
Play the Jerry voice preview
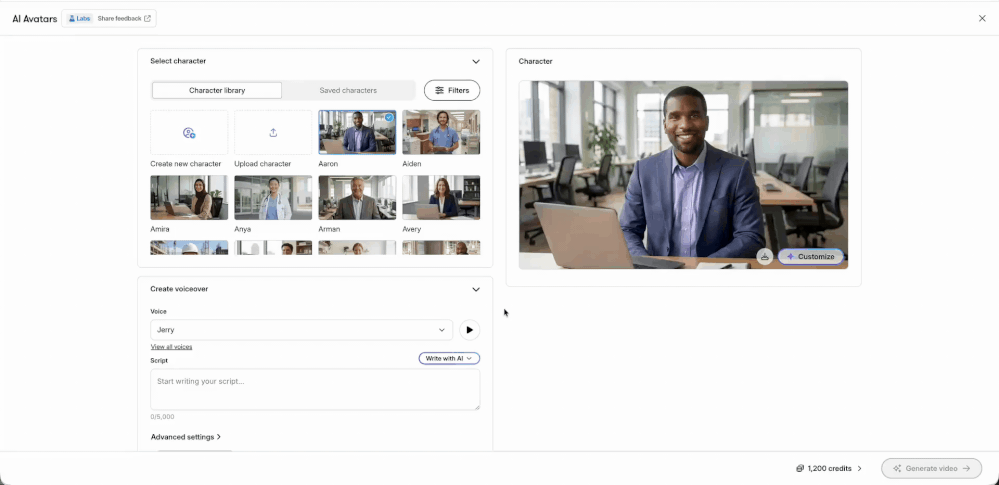tap(470, 330)
